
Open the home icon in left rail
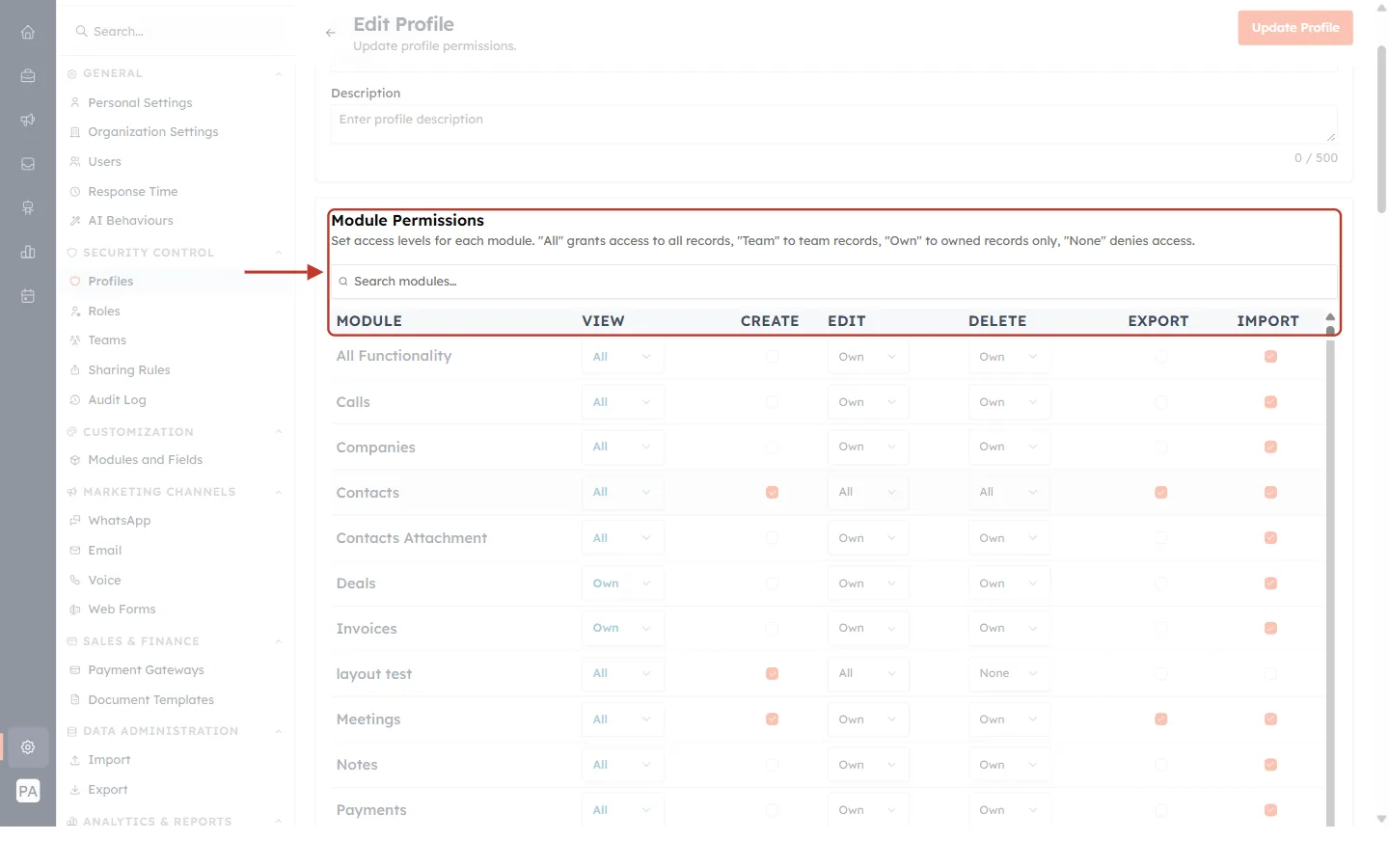point(28,32)
